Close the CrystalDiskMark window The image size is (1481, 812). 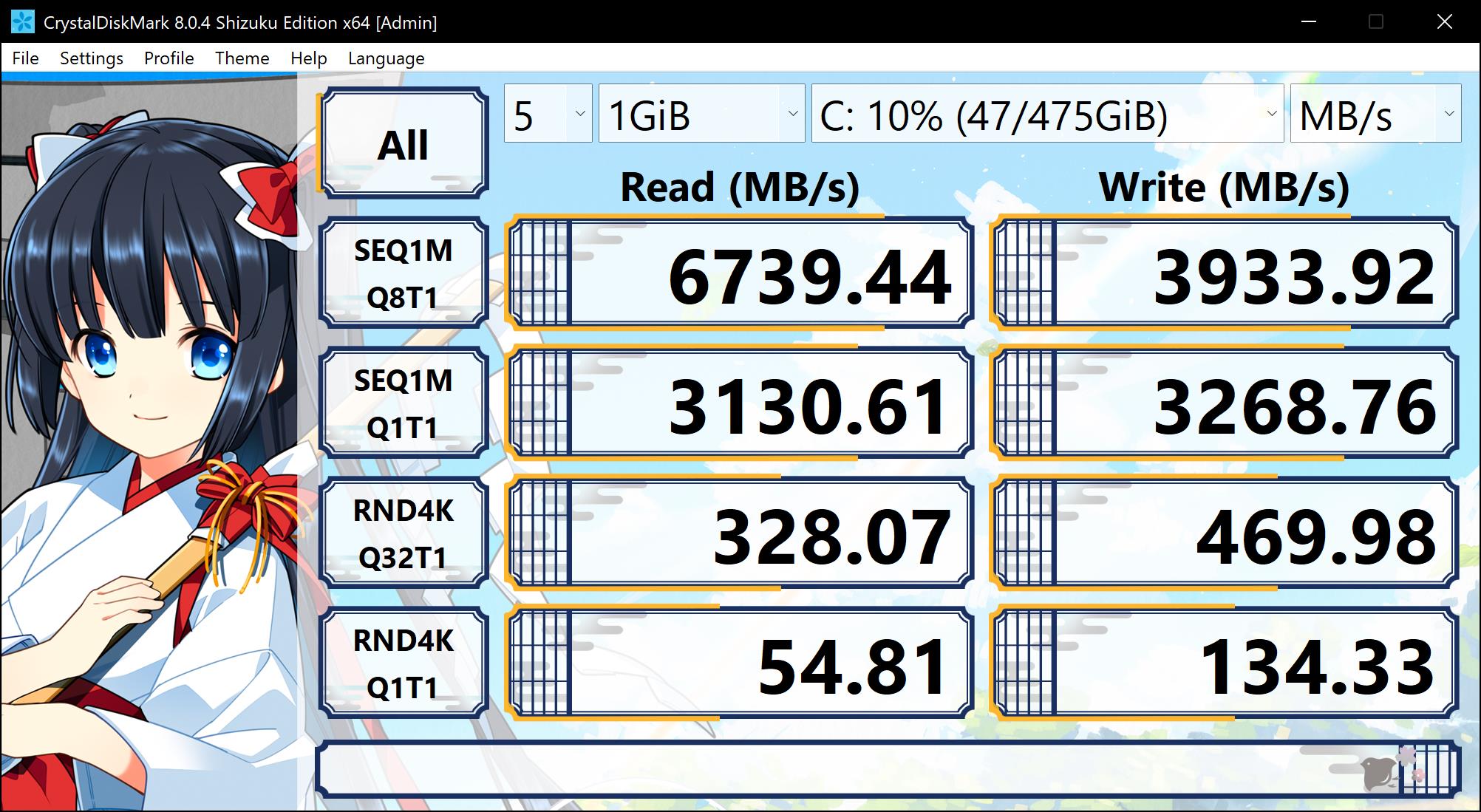pos(1445,21)
